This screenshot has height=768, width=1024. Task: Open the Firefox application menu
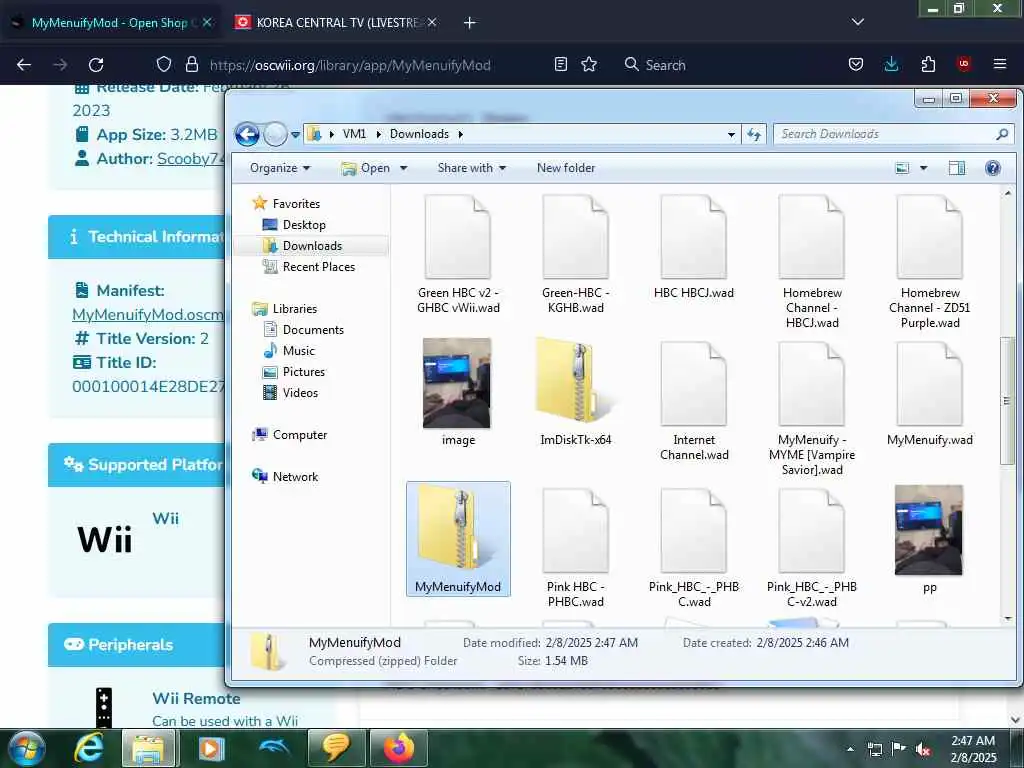click(x=1000, y=65)
